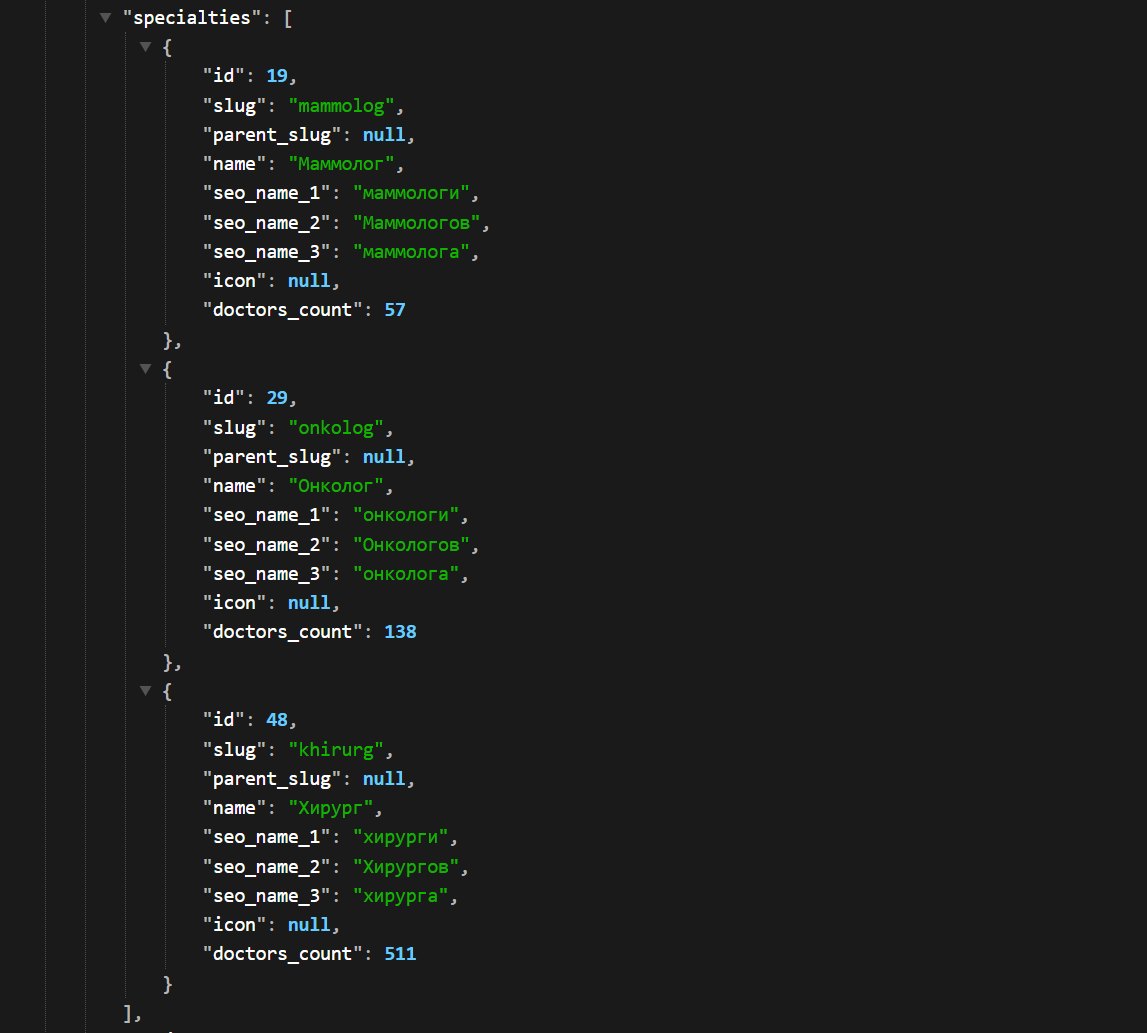Click the doctors_count value 138

[x=400, y=632]
